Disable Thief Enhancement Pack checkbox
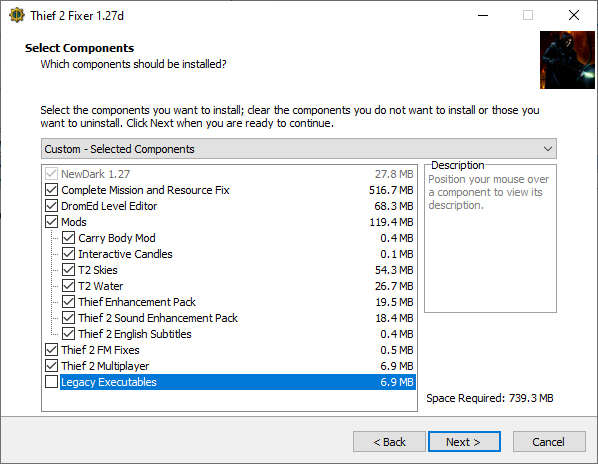This screenshot has width=598, height=464. 68,302
